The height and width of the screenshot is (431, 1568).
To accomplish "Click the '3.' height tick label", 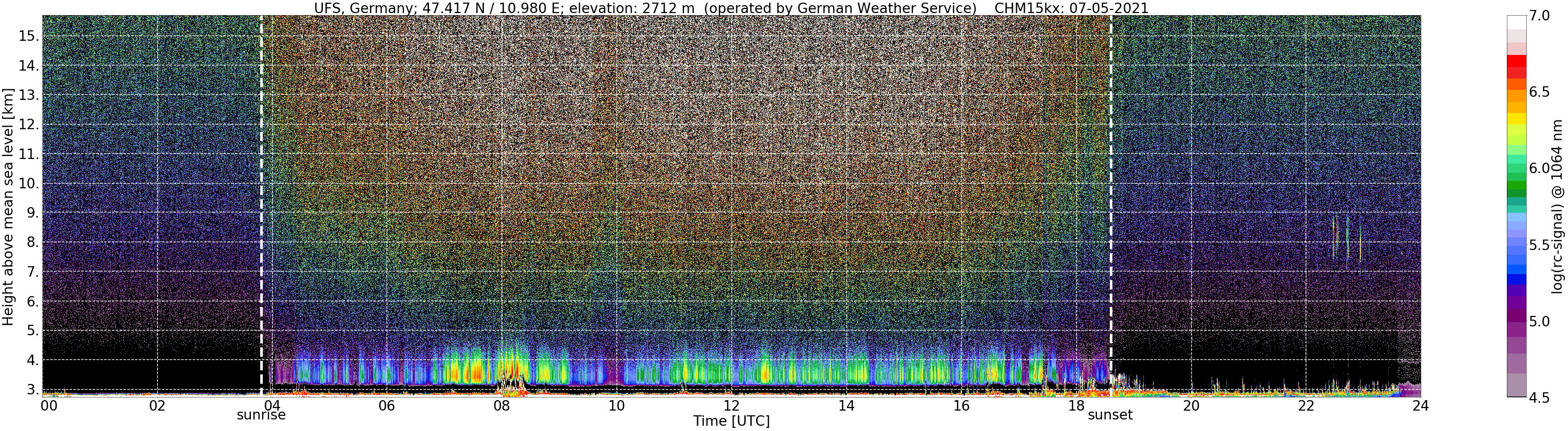I will tap(32, 389).
